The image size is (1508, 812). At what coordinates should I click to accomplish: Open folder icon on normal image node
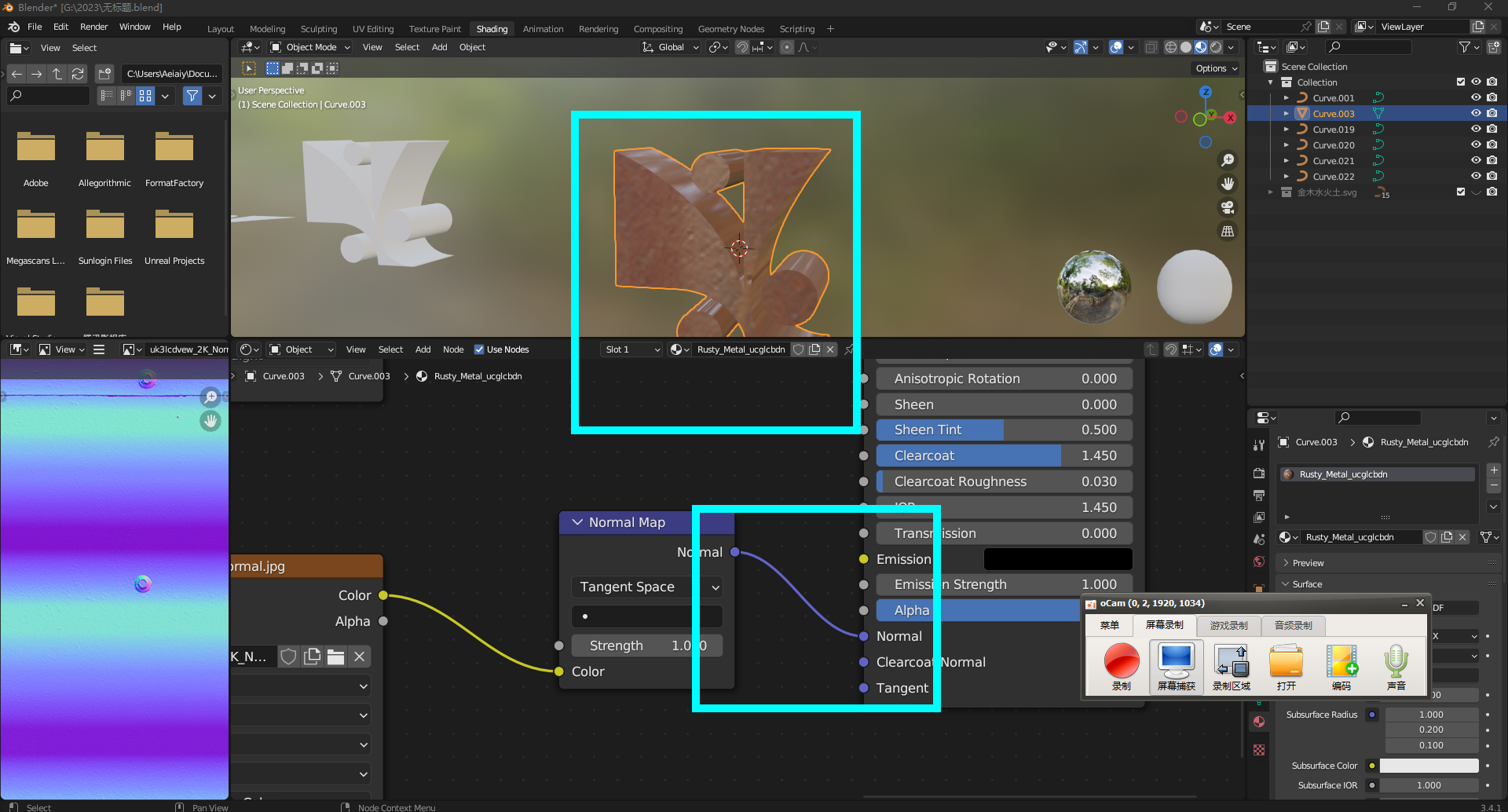[x=335, y=657]
